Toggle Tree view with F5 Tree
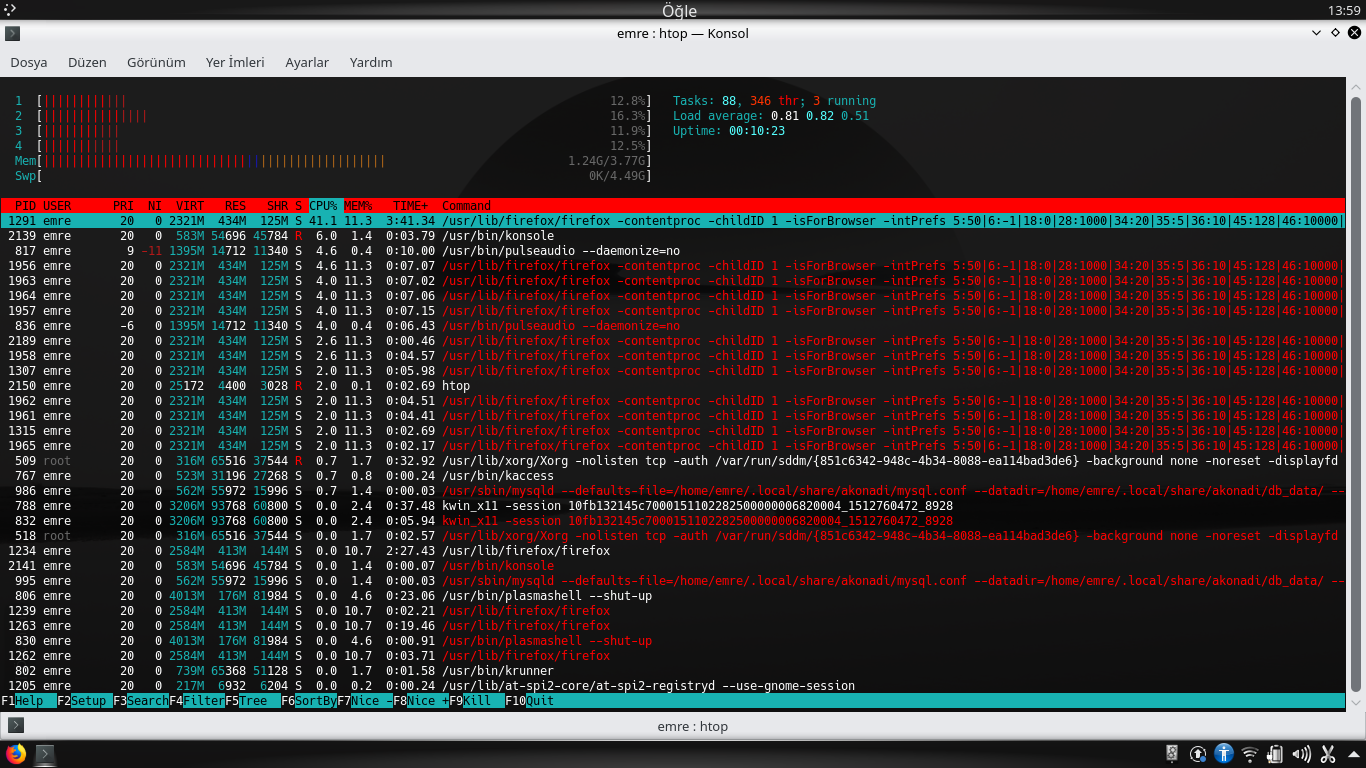 [x=253, y=701]
